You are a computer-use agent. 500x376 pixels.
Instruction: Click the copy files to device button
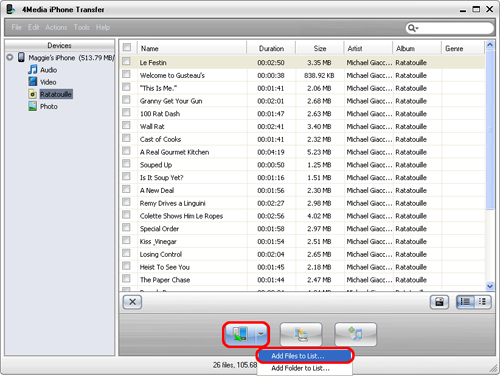240,334
